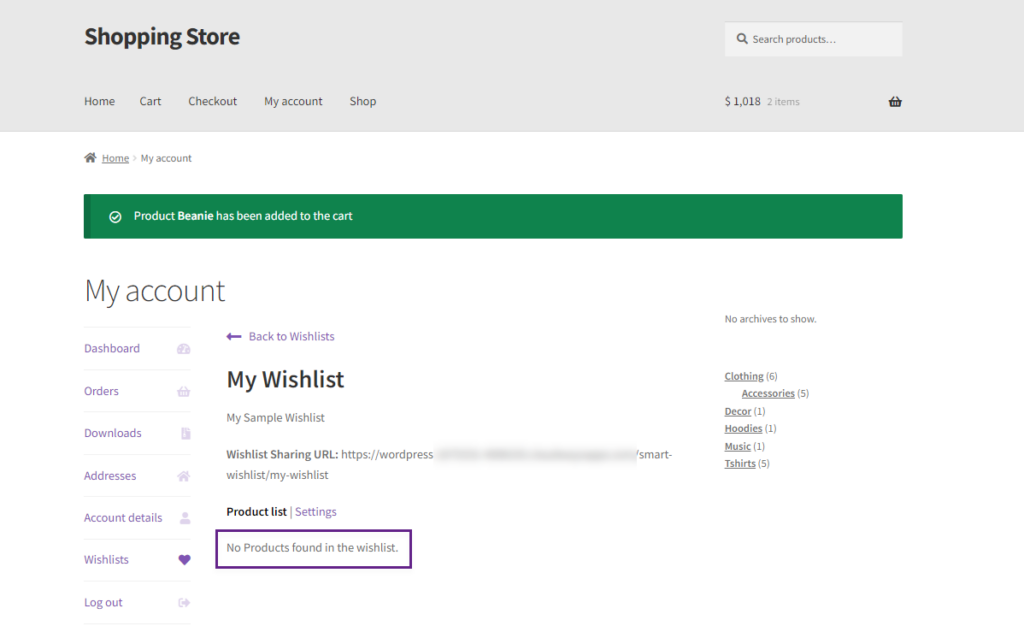1024x632 pixels.
Task: Open the Clothing category link
Action: coord(744,376)
